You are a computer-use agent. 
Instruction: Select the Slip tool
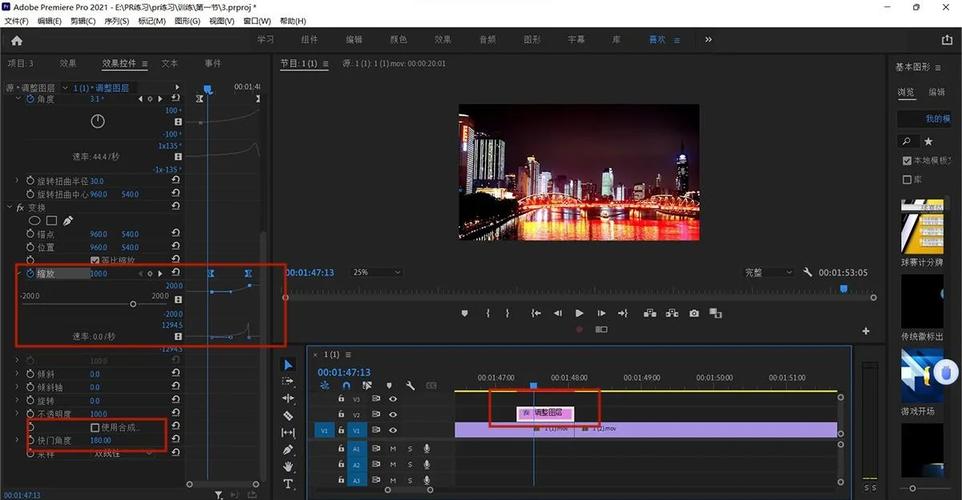288,433
